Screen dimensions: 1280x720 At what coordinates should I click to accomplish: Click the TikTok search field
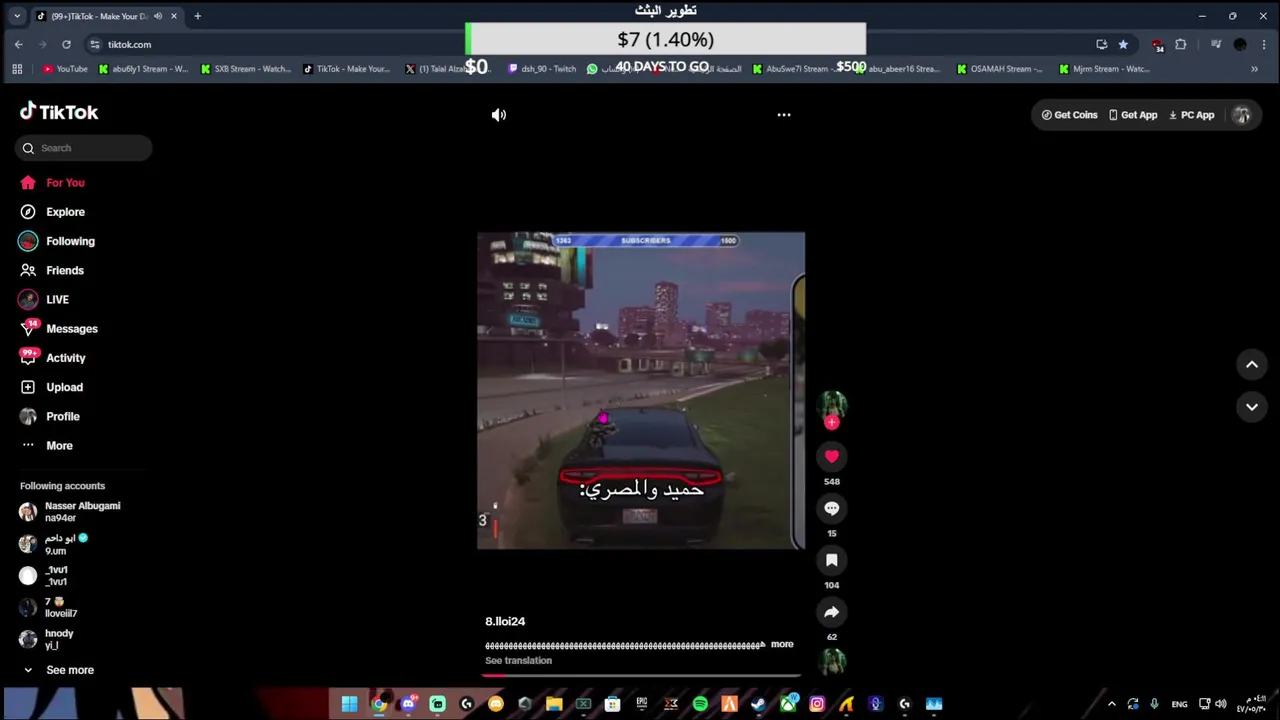(x=84, y=148)
